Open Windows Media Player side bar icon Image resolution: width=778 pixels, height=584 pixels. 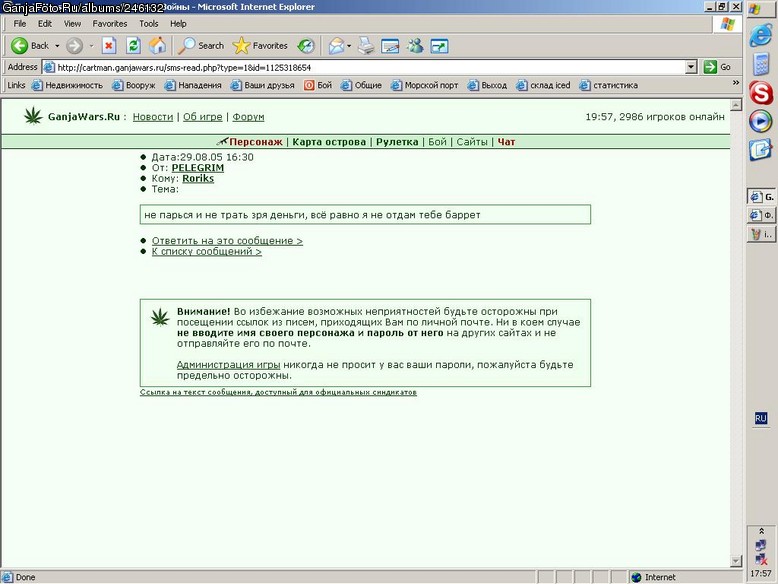click(761, 121)
